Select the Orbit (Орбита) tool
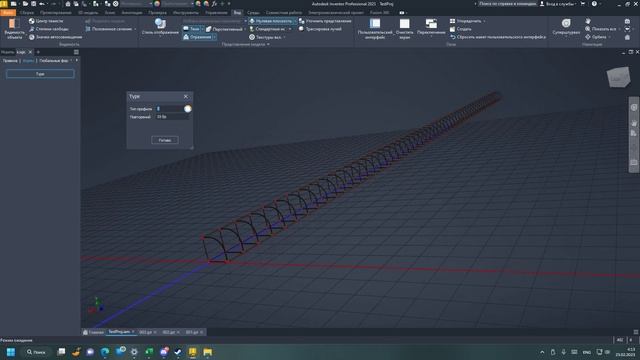 596,37
